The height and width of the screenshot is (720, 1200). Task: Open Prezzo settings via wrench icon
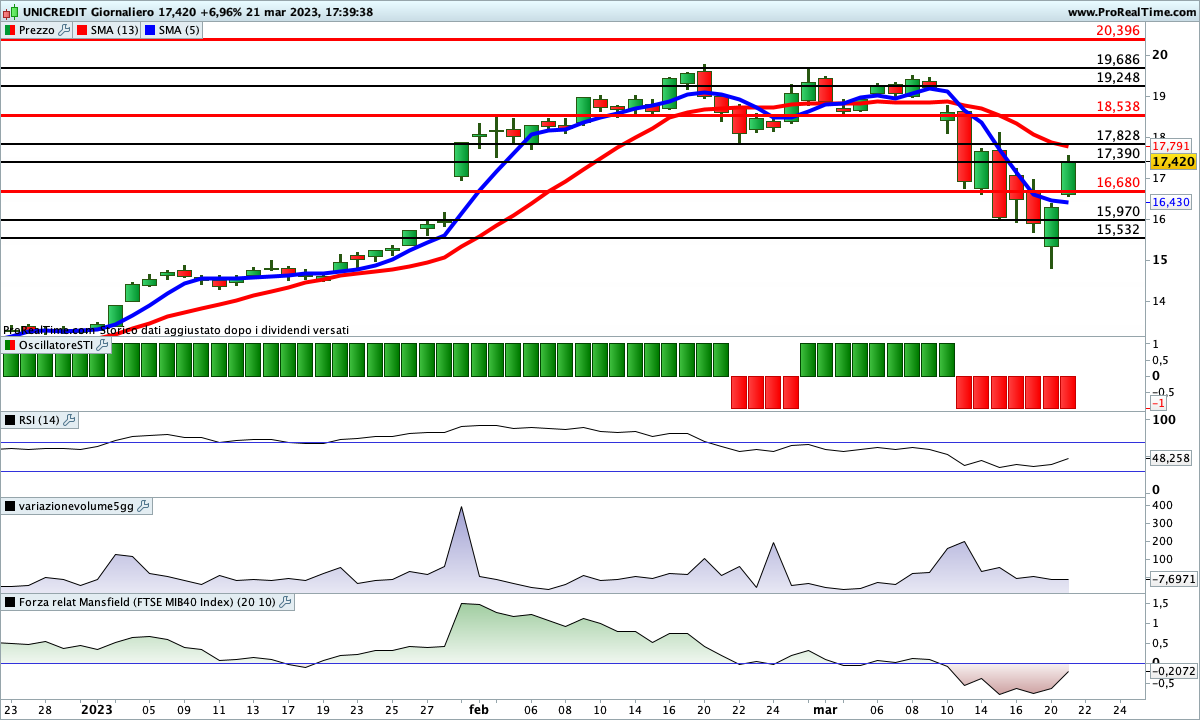(x=65, y=30)
